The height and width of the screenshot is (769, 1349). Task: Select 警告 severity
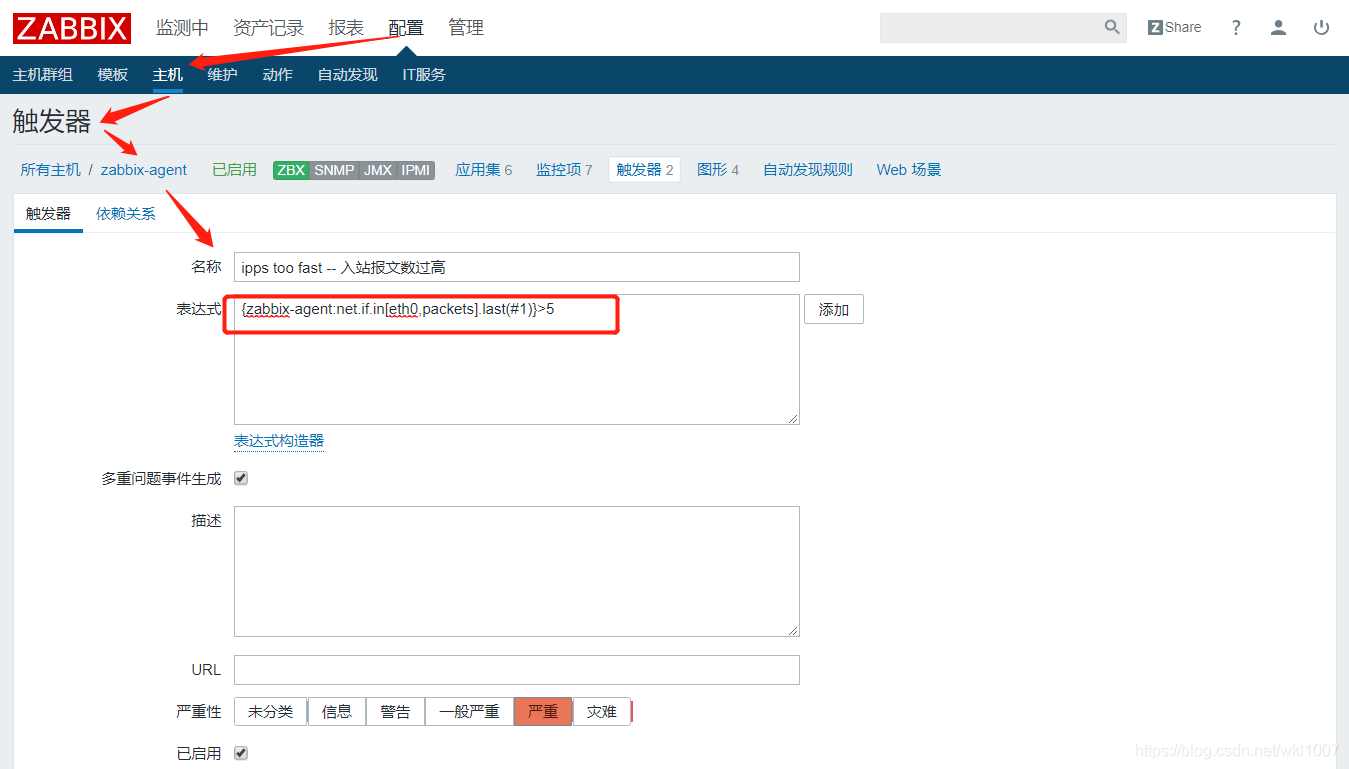click(396, 712)
